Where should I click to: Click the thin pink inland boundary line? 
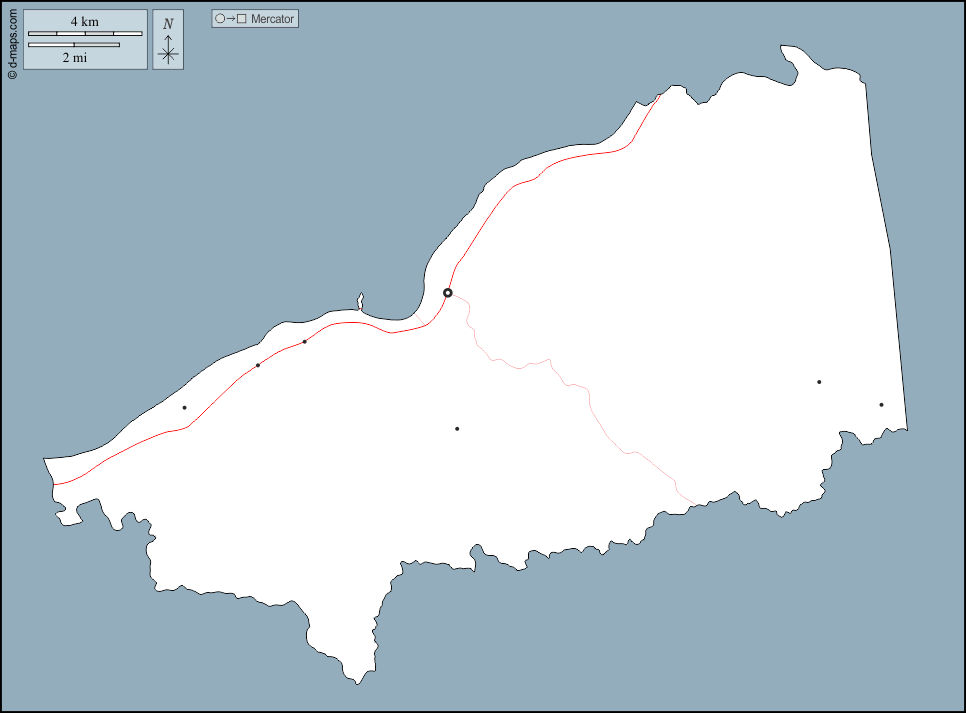coord(590,405)
